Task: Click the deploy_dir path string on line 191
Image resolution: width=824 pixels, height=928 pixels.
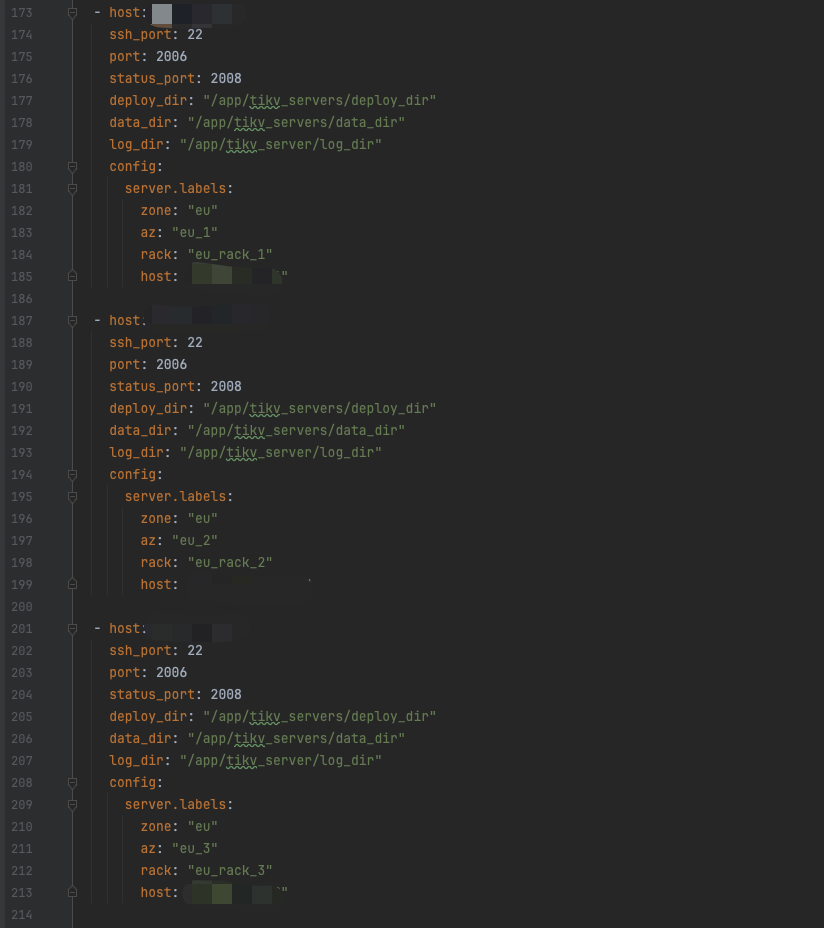Action: 319,409
